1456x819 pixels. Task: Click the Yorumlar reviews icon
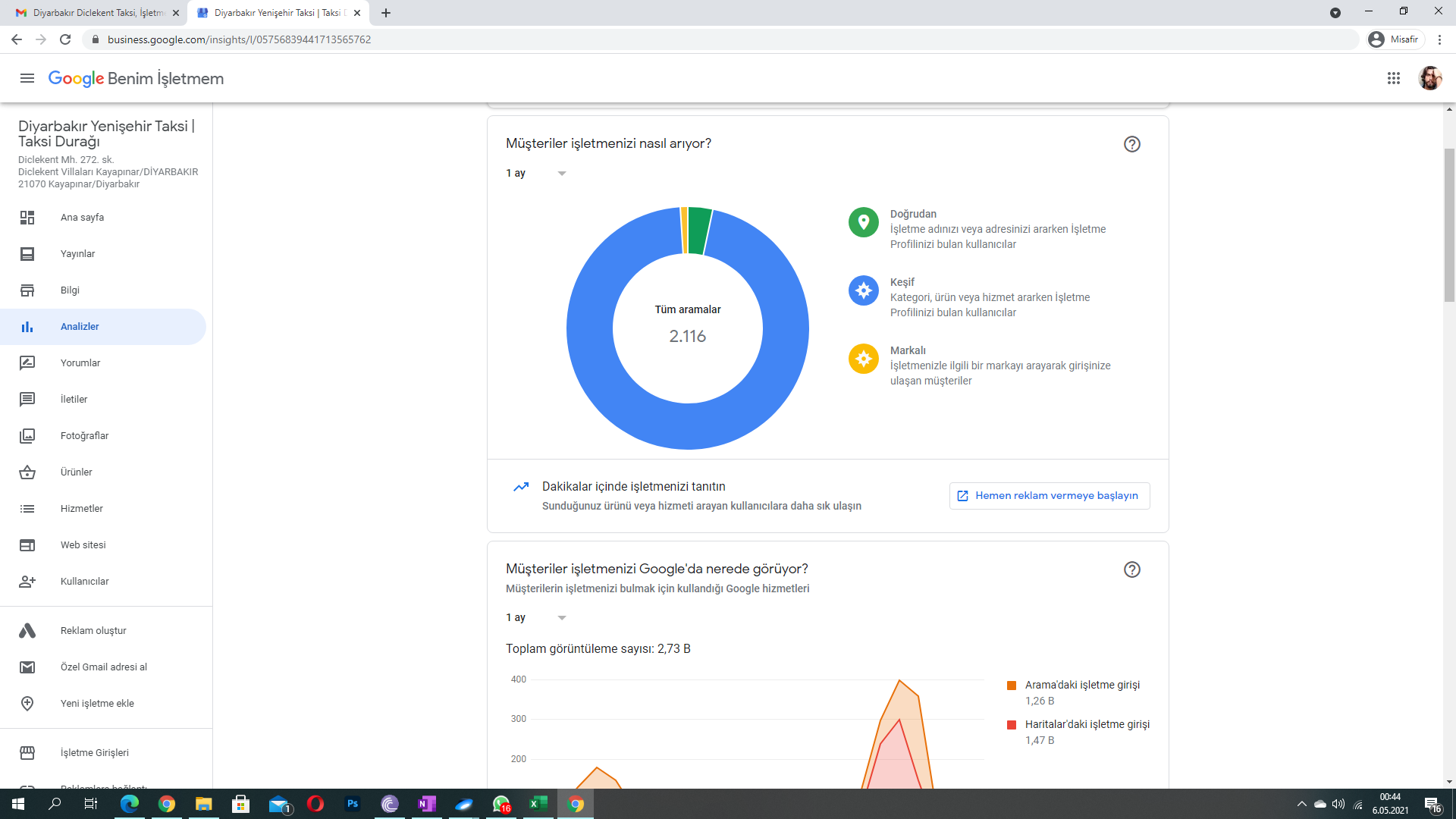[27, 363]
